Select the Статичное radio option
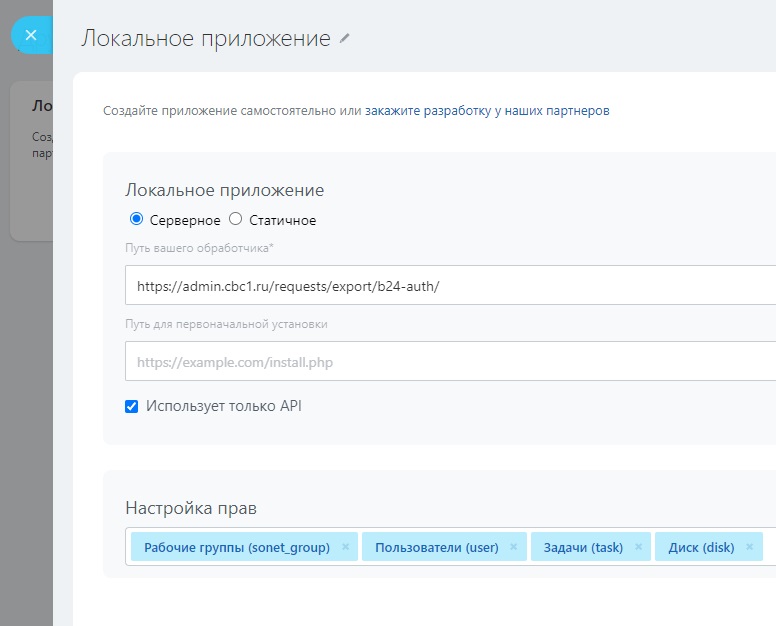This screenshot has width=776, height=626. (x=236, y=219)
